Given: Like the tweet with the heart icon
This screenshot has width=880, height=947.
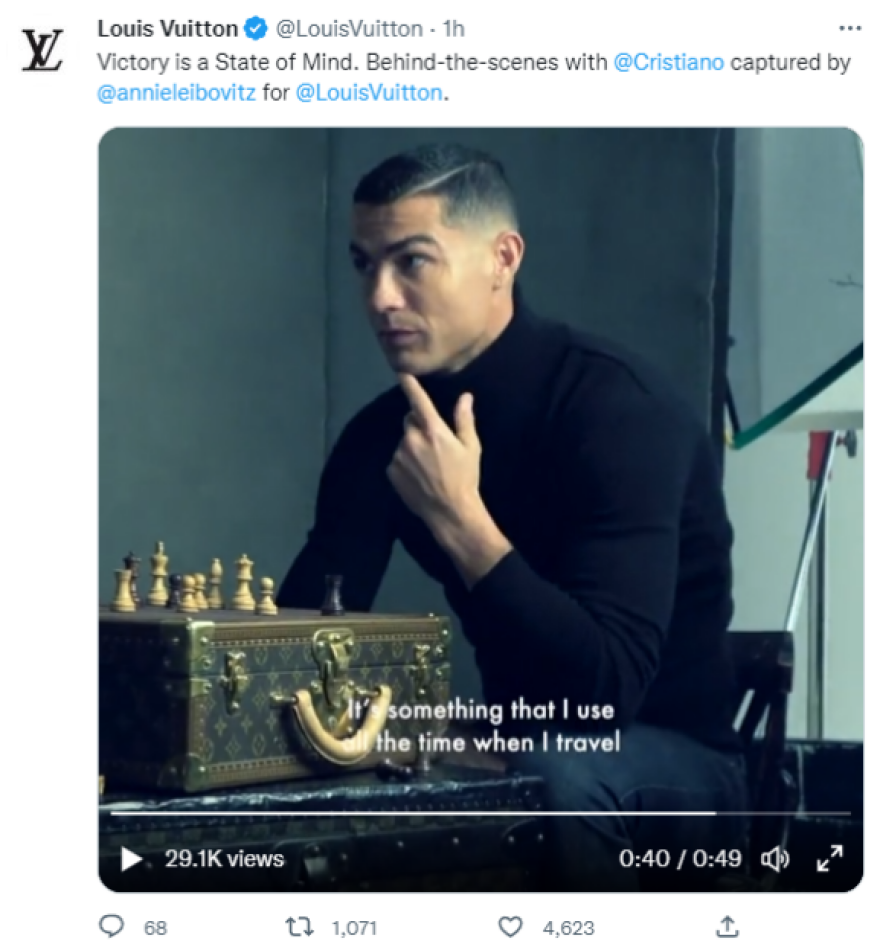Looking at the screenshot, I should [510, 926].
